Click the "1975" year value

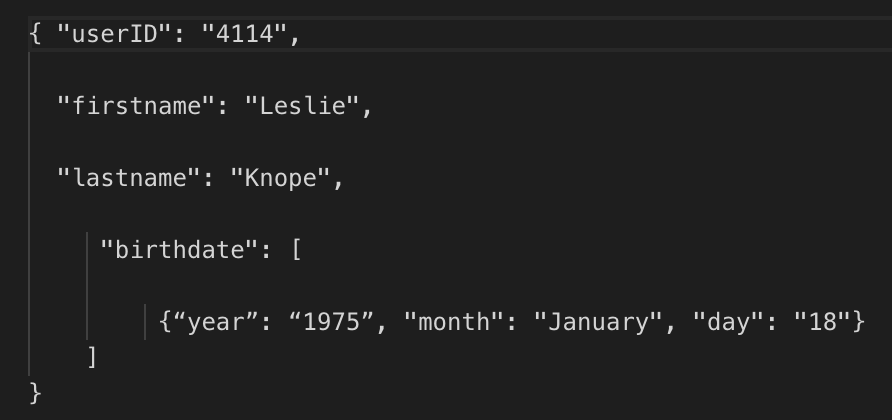point(331,322)
